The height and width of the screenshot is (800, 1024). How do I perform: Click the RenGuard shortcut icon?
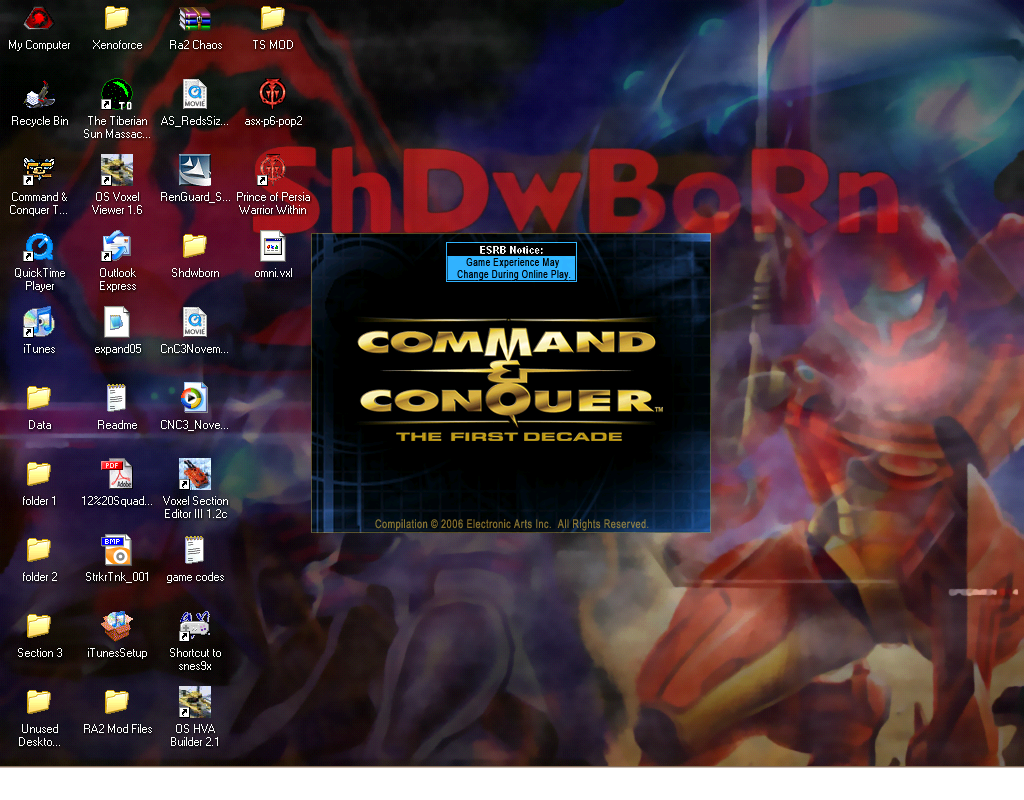pos(195,172)
